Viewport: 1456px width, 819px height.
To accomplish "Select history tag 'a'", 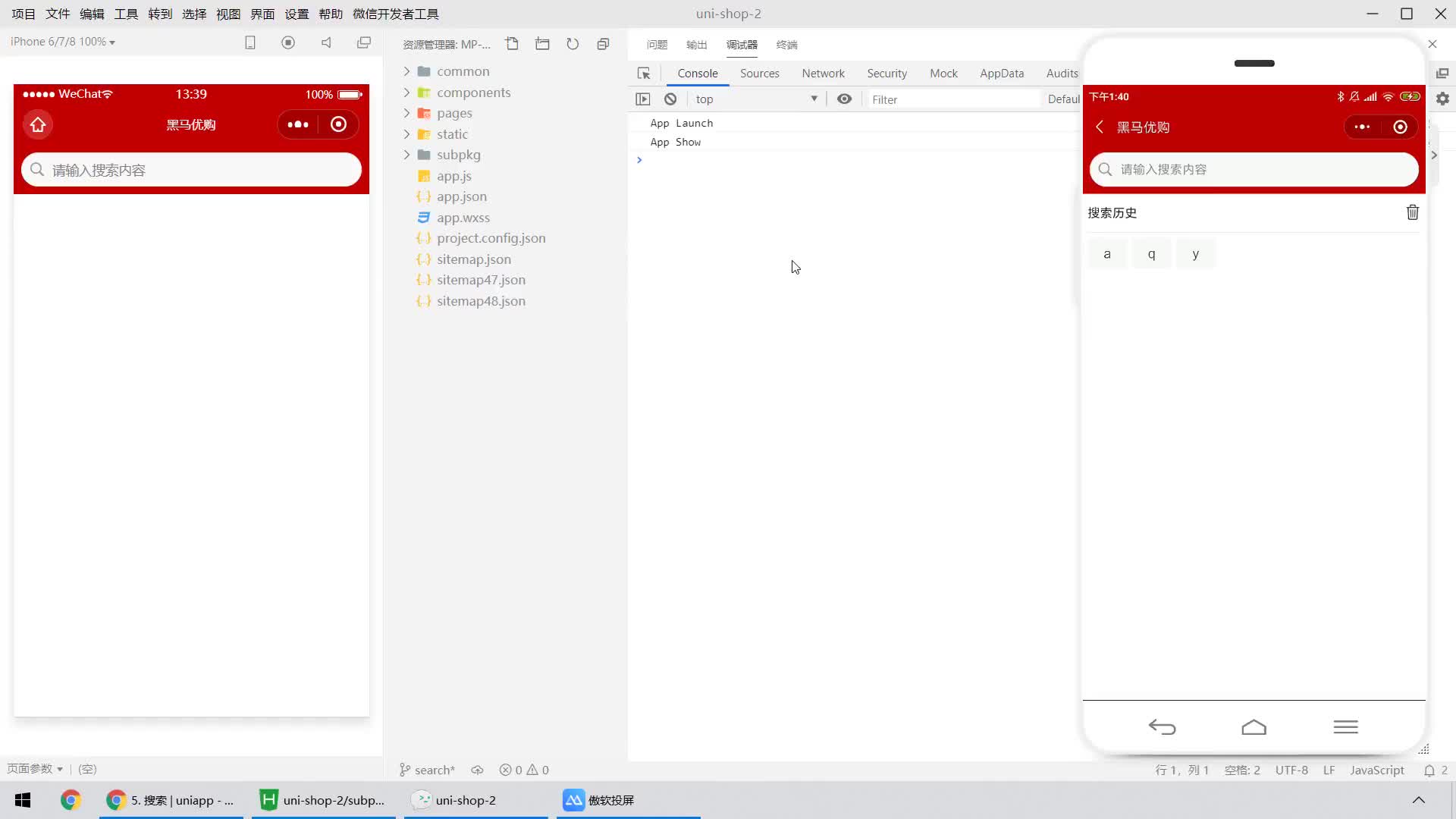I will (x=1107, y=254).
